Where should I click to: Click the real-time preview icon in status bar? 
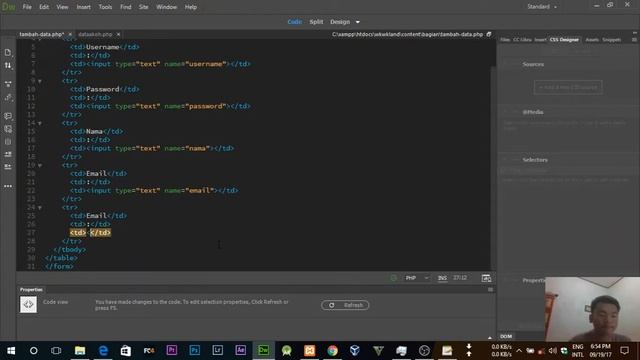pos(486,278)
